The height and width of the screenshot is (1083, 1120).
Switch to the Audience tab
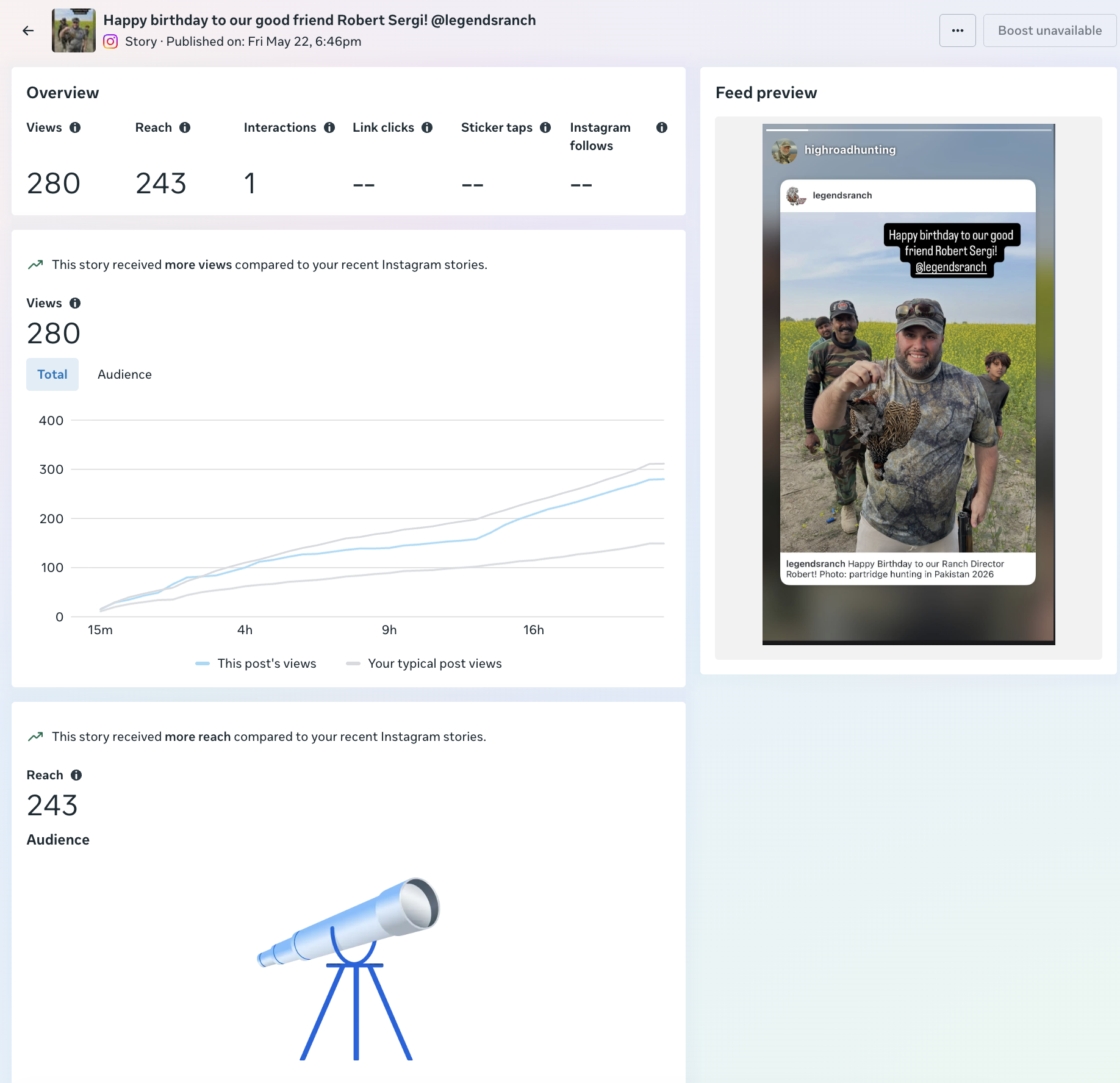[x=124, y=374]
